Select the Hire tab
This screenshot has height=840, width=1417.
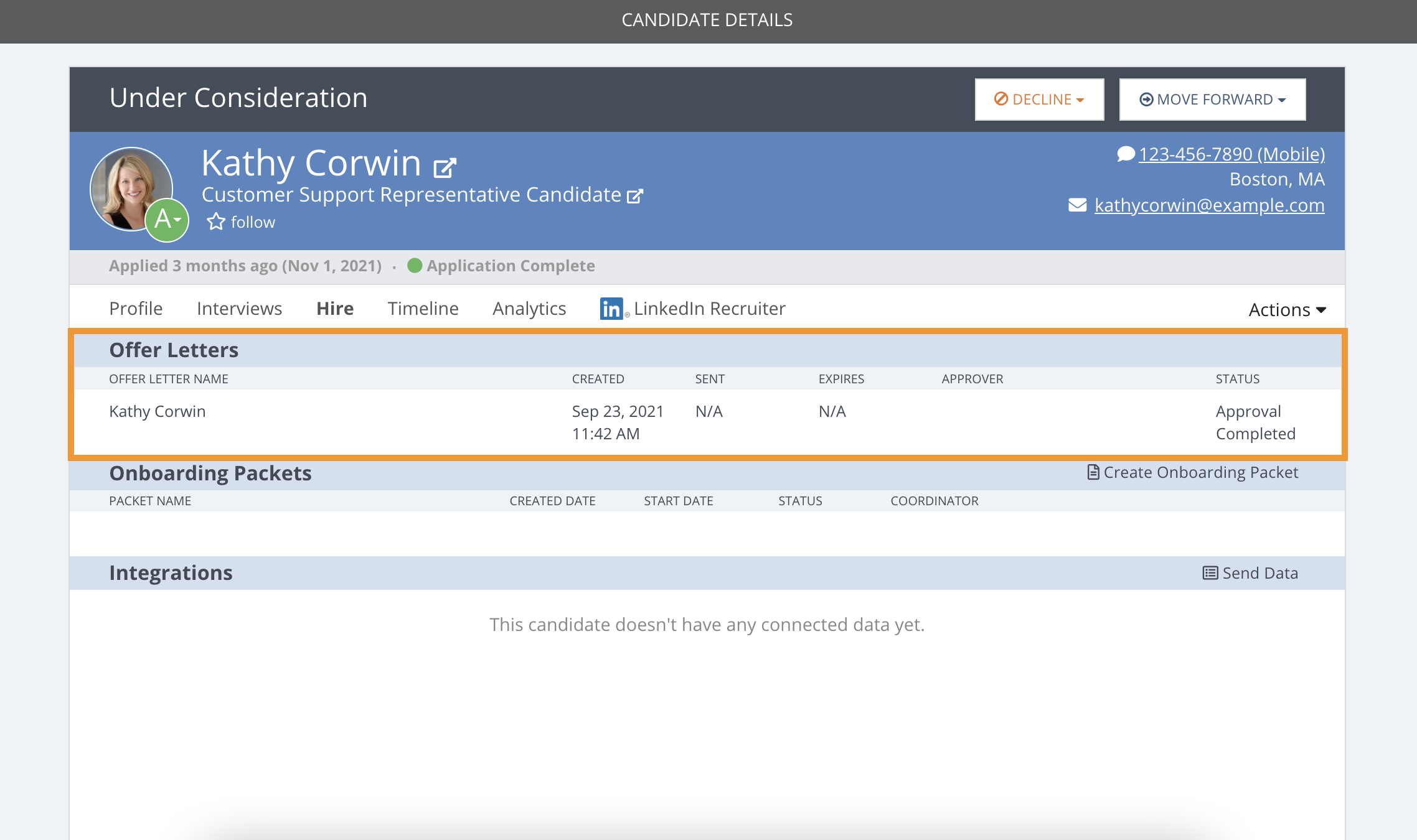tap(335, 309)
